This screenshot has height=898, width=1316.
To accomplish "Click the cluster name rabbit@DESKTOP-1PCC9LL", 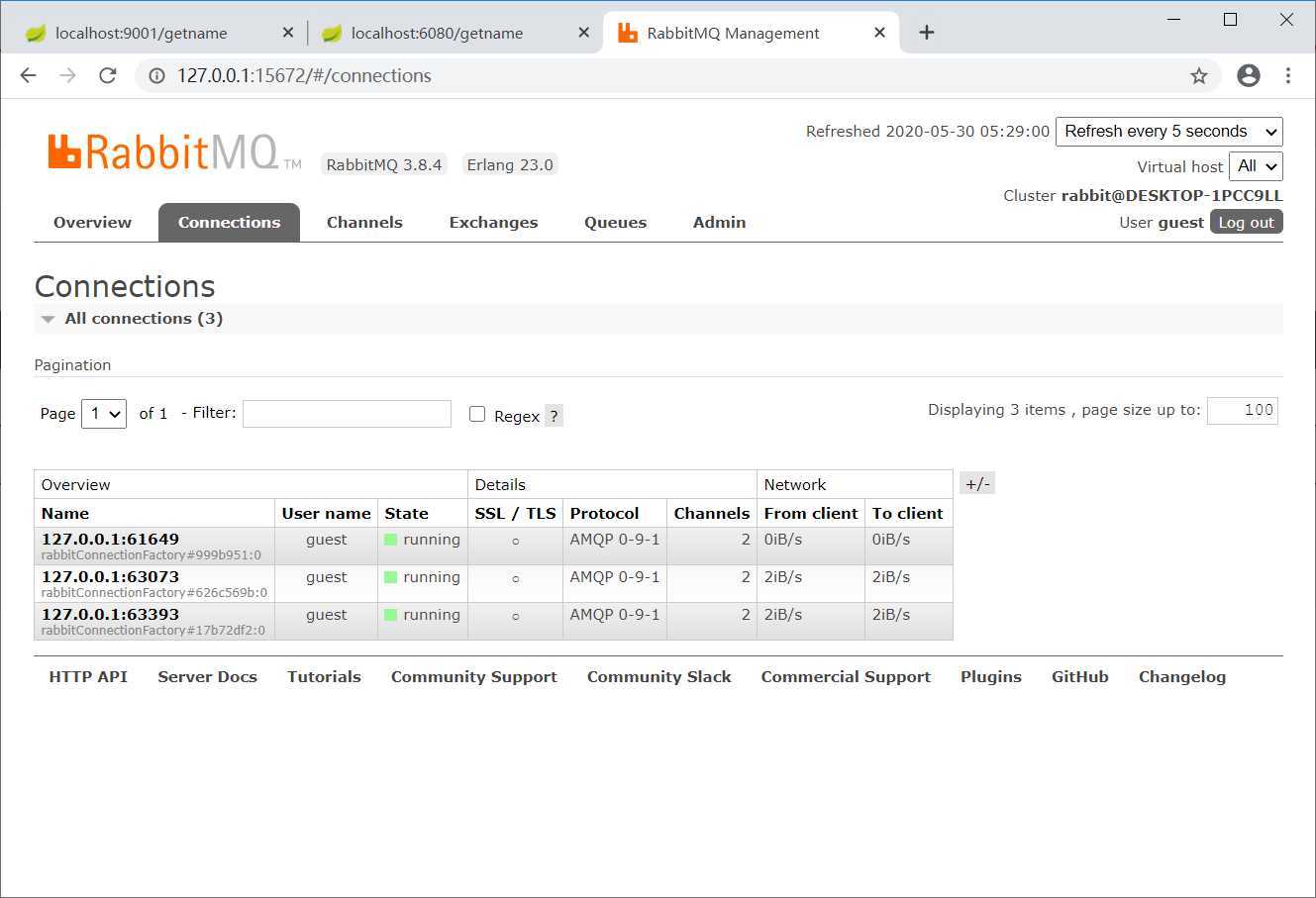I will (1172, 196).
